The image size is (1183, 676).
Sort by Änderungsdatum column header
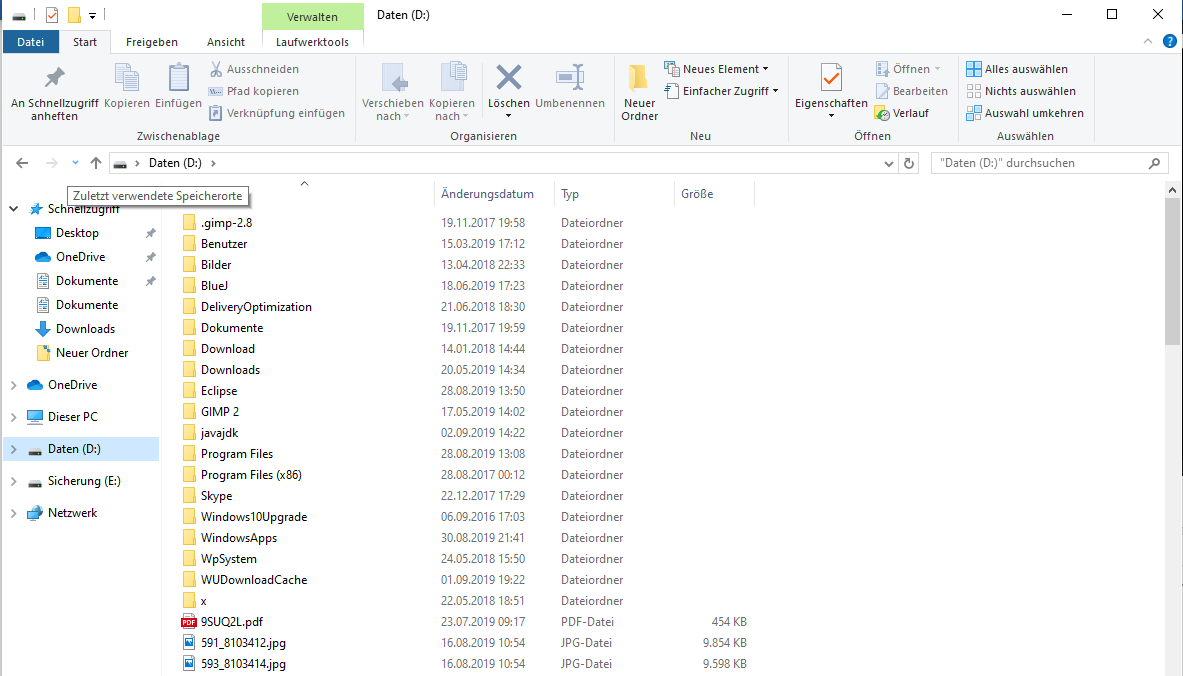point(494,194)
